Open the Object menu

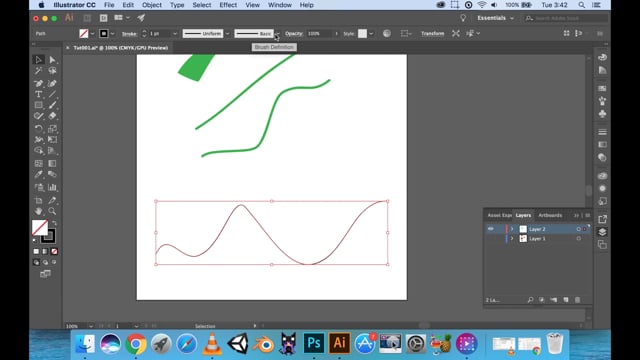point(151,5)
